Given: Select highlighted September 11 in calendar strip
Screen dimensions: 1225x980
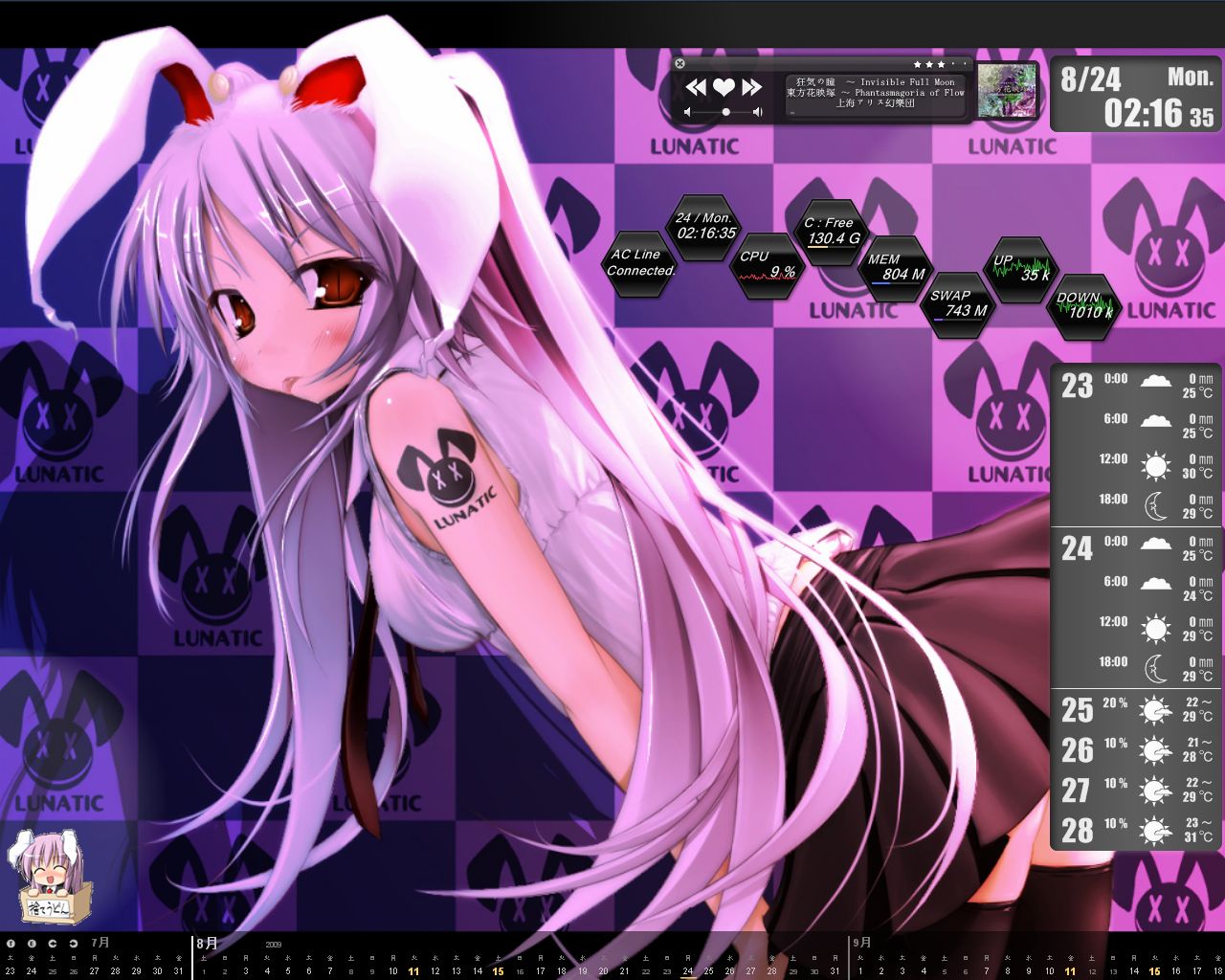Looking at the screenshot, I should pos(1070,971).
